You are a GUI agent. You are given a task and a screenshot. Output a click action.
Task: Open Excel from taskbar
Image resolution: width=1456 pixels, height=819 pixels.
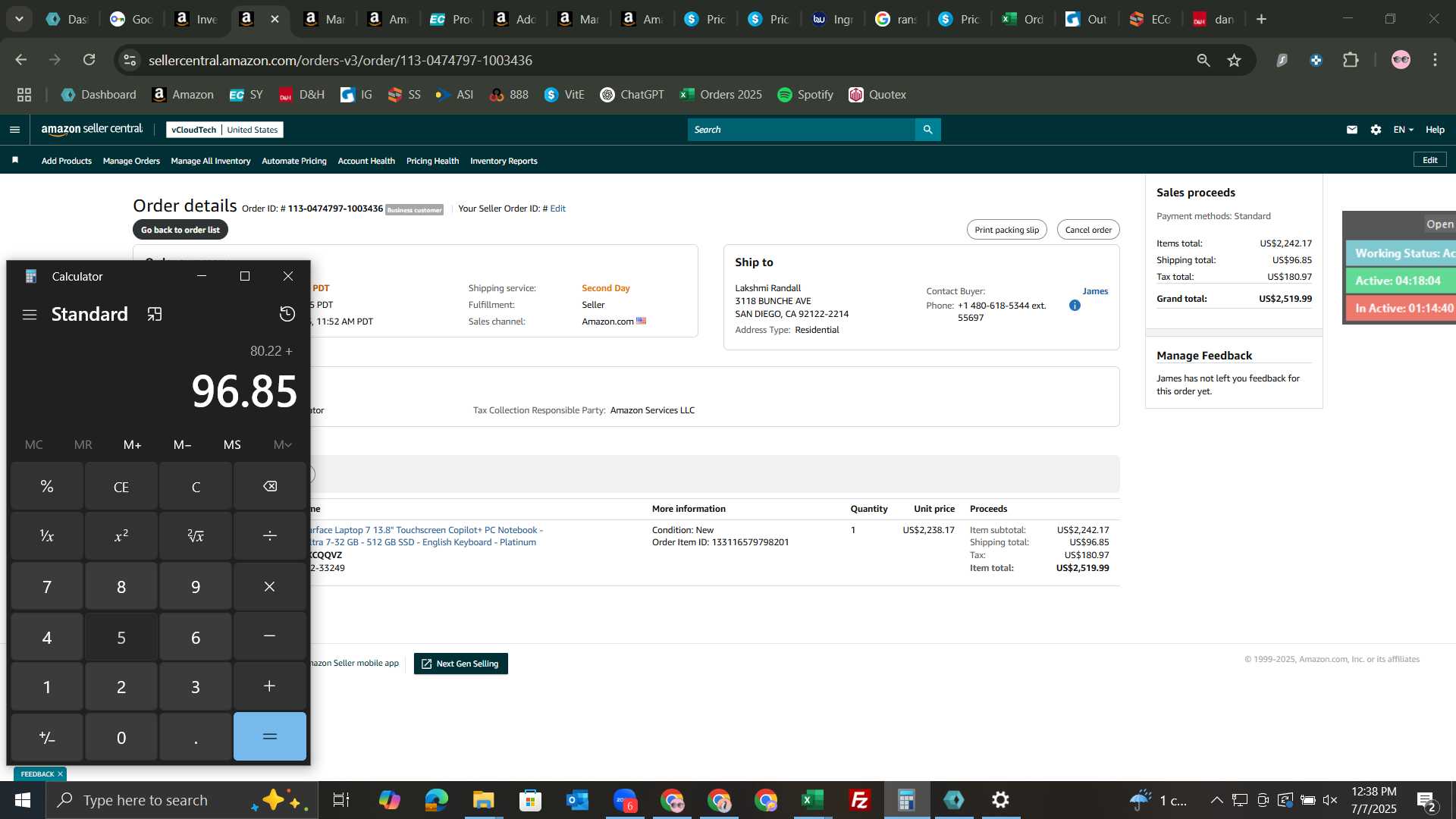(813, 800)
